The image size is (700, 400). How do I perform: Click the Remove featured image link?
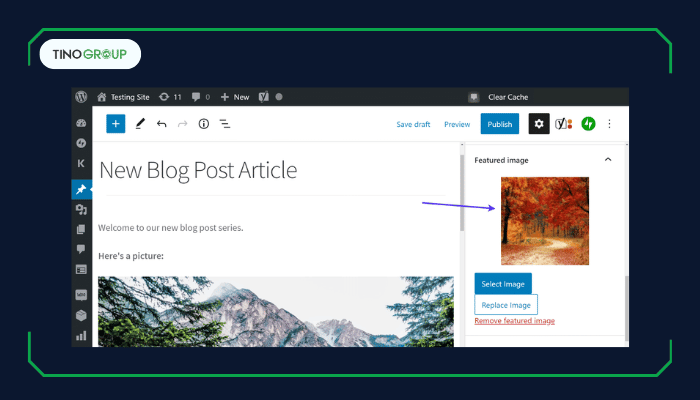coord(514,321)
